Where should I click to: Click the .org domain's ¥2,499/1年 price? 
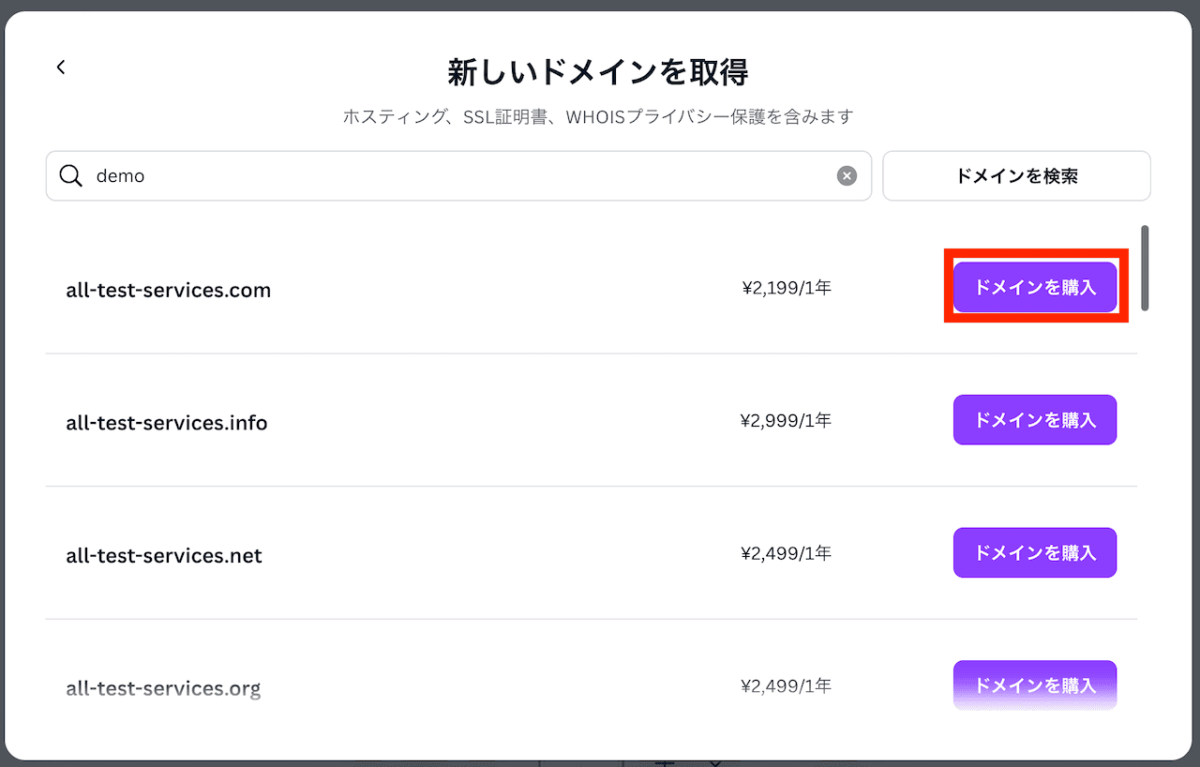[x=786, y=686]
